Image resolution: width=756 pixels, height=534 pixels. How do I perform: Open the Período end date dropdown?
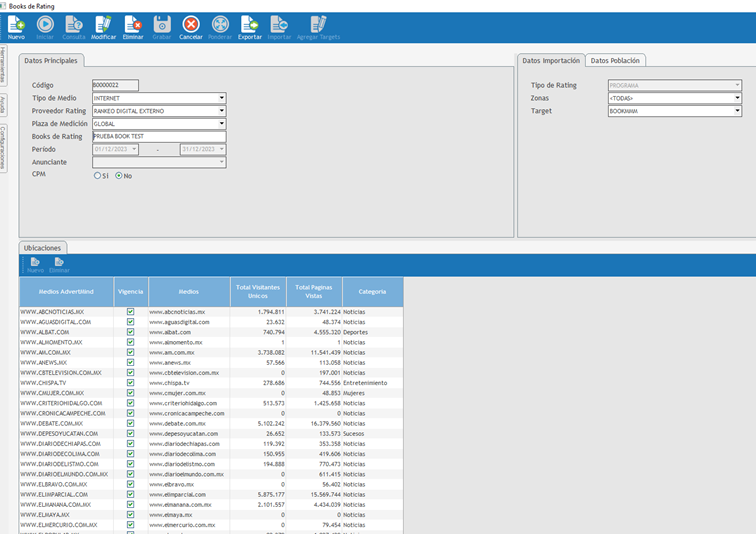coord(221,149)
